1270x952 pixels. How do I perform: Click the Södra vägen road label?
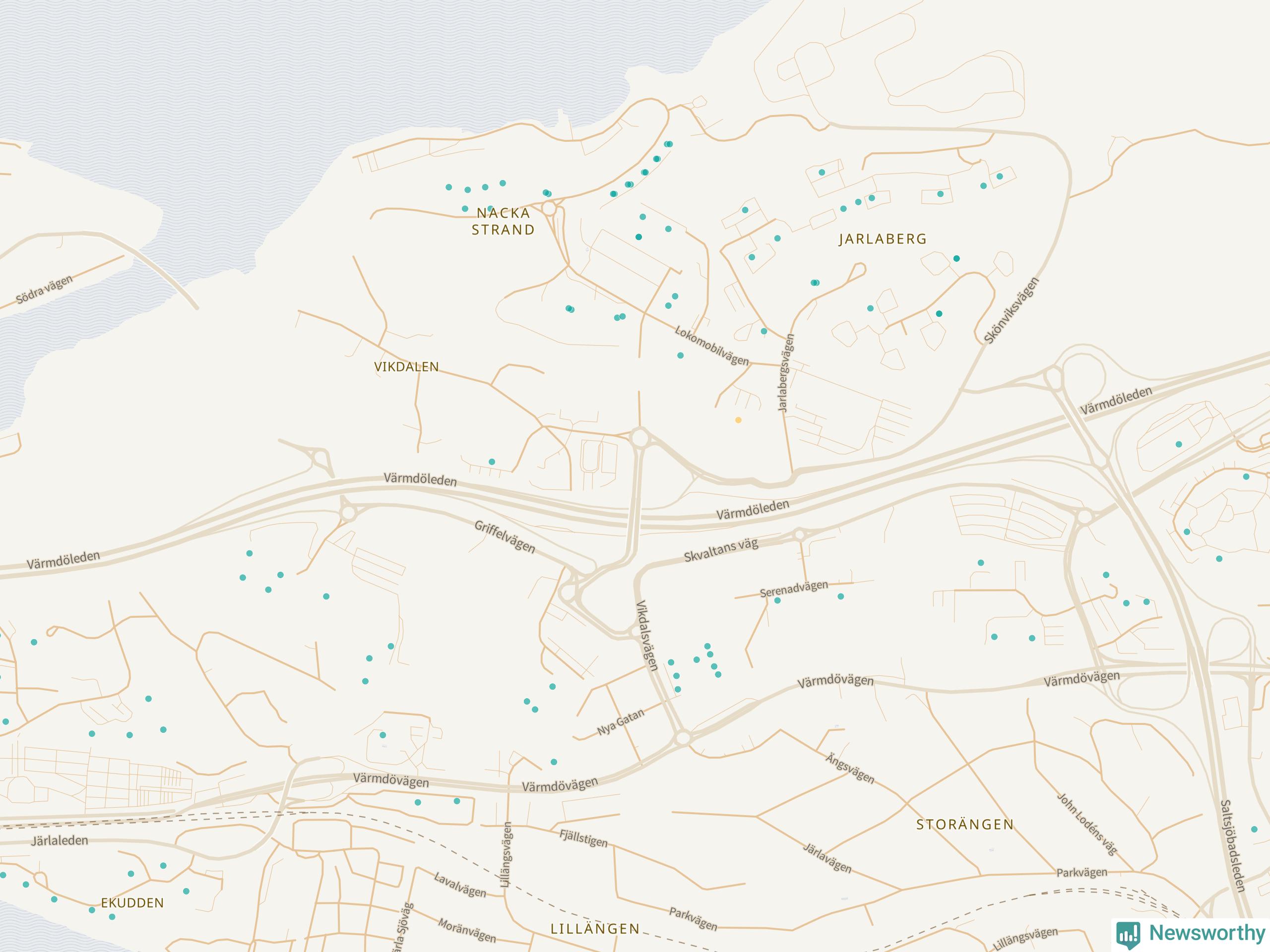coord(44,290)
